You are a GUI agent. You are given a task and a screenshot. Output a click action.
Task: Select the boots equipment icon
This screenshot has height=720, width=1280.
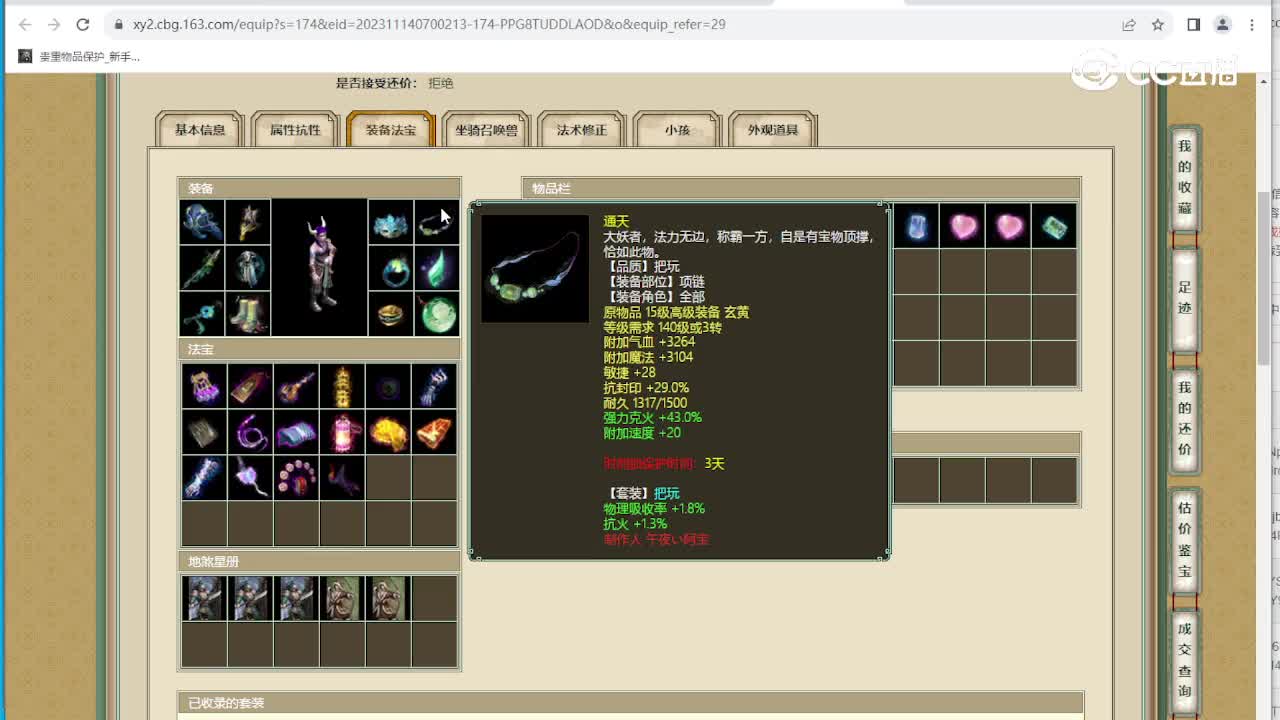(248, 314)
